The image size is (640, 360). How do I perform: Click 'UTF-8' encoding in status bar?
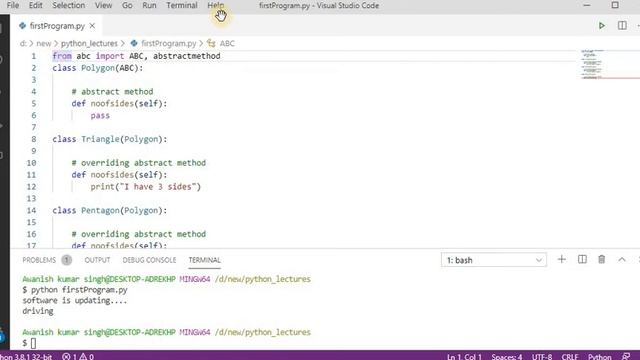[x=542, y=356]
